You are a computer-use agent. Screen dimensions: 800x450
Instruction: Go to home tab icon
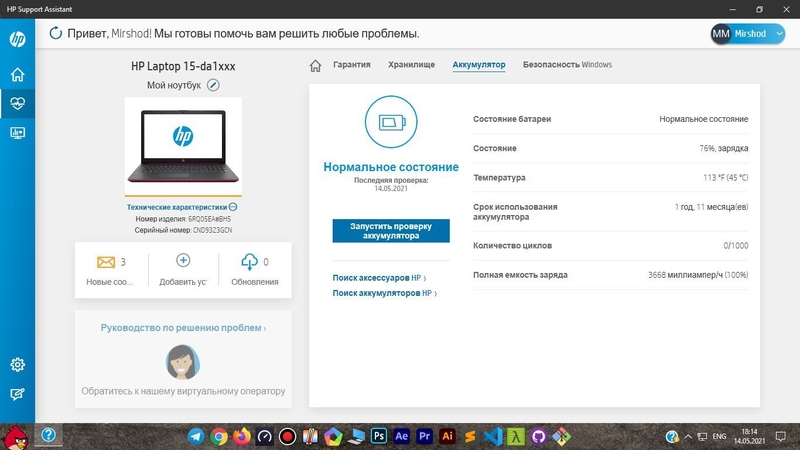pos(315,65)
